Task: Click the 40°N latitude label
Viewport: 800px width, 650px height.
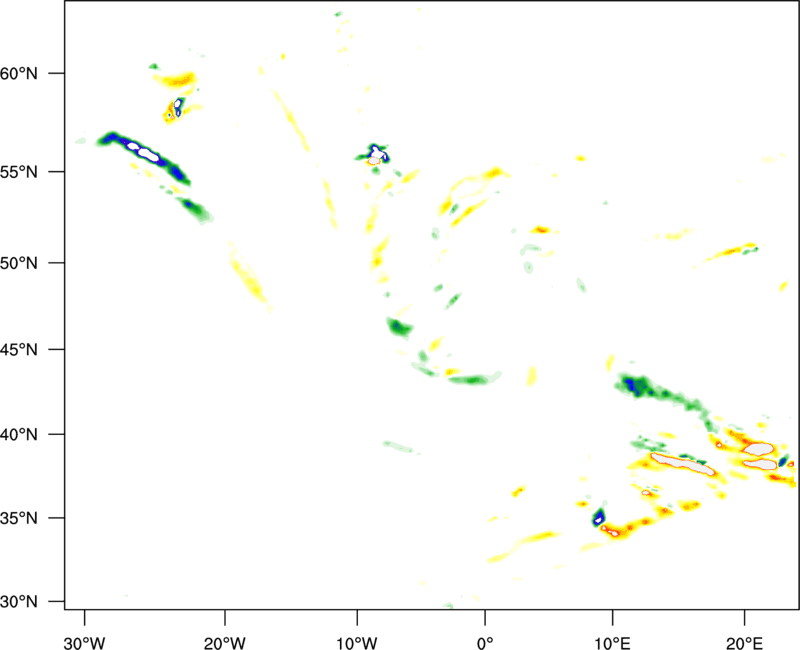Action: click(19, 435)
